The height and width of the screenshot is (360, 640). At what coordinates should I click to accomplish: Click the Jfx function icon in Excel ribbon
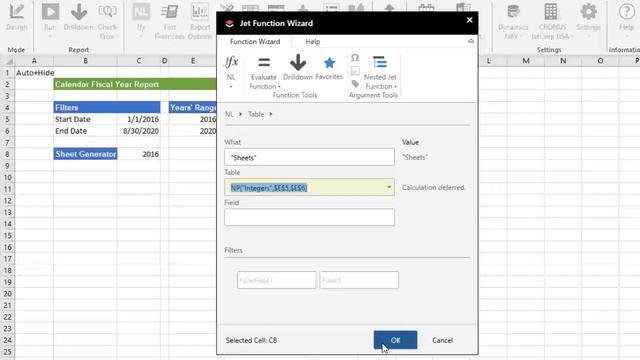pos(141,11)
